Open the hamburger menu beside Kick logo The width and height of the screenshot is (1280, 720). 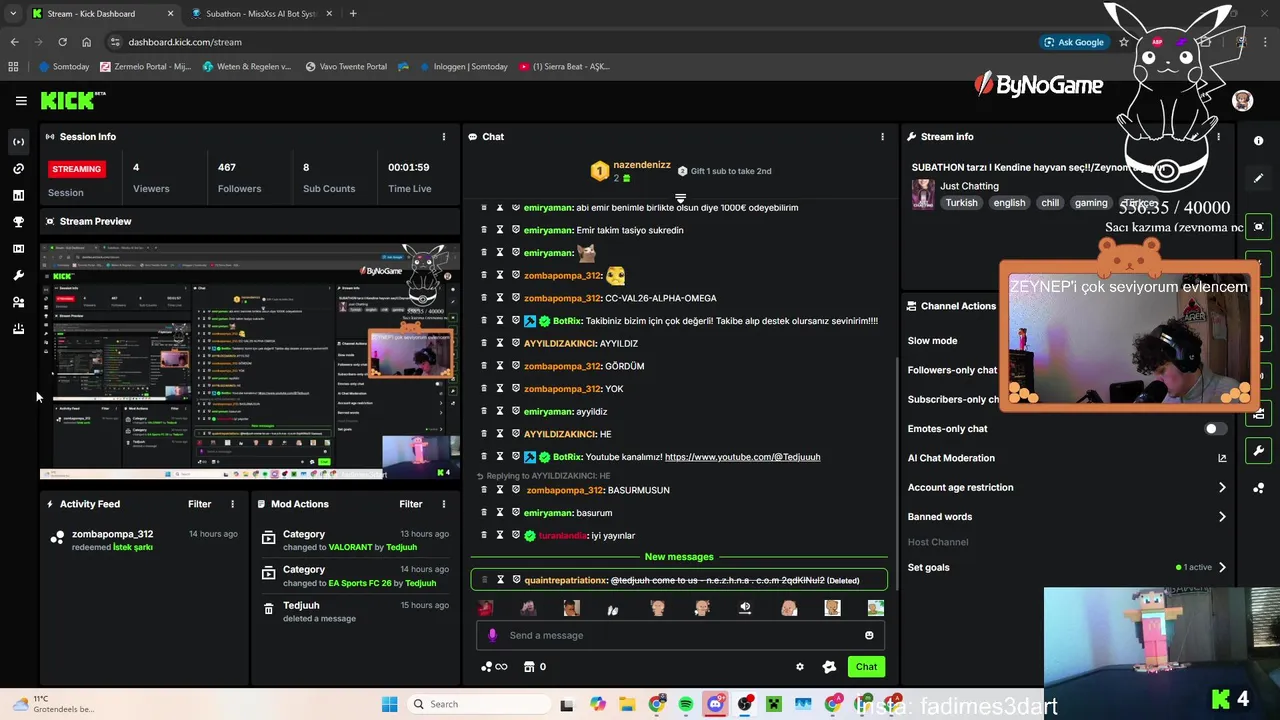(21, 101)
